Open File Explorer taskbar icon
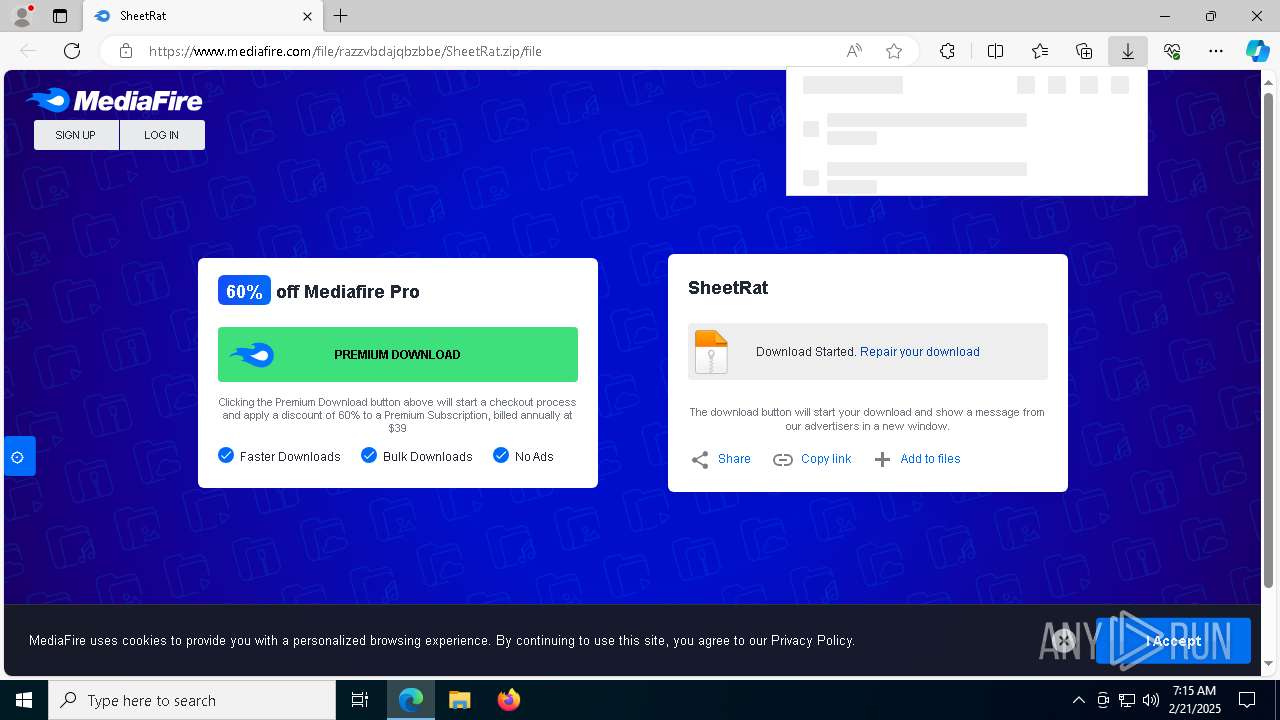Screen dimensions: 1280x720 pos(459,700)
